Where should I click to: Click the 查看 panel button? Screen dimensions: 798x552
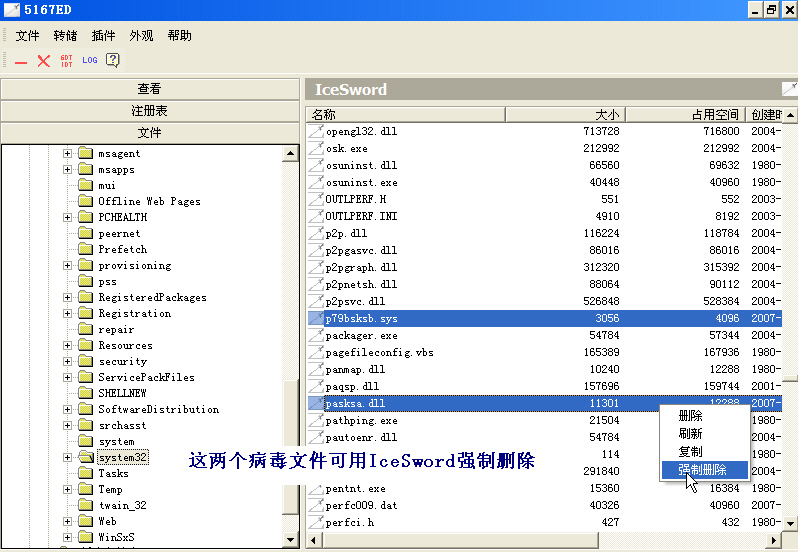coord(150,89)
